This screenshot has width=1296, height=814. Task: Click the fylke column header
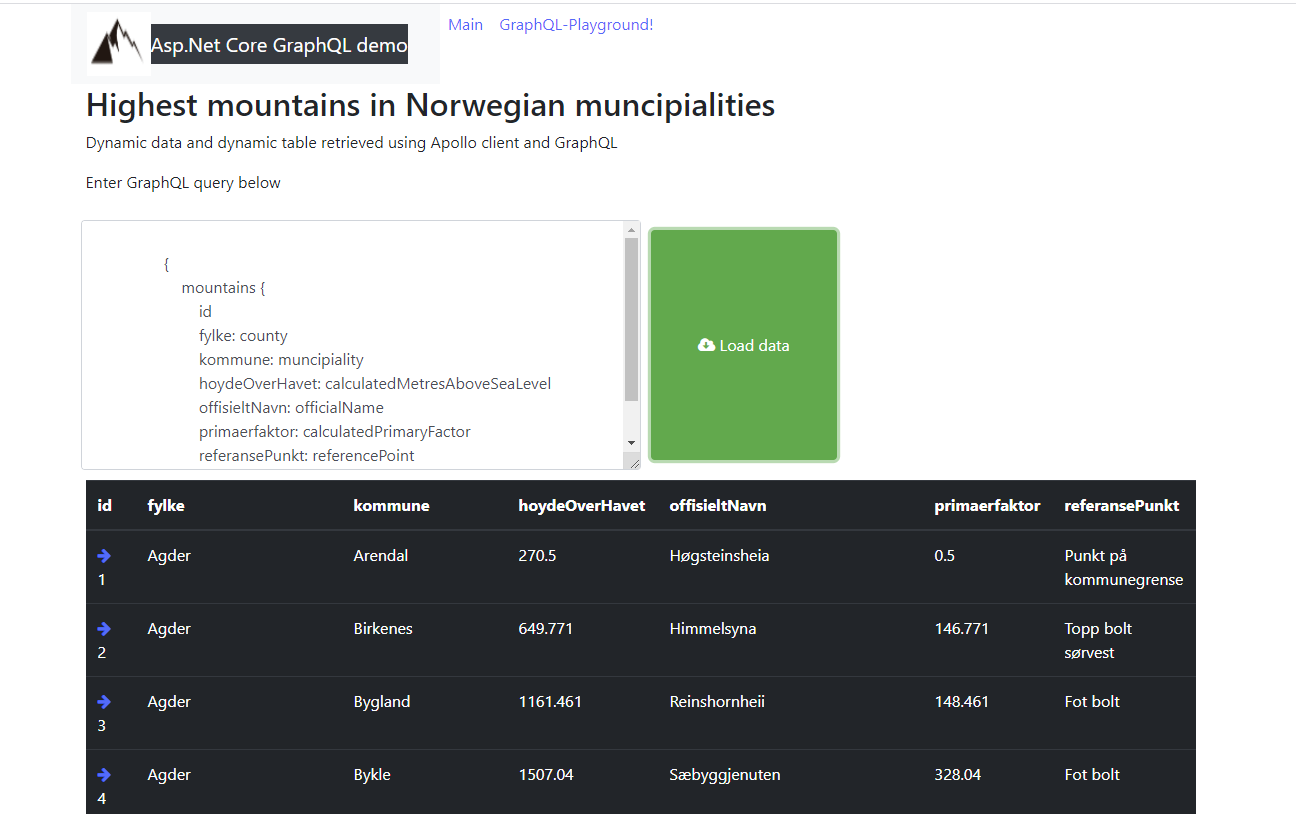coord(166,506)
